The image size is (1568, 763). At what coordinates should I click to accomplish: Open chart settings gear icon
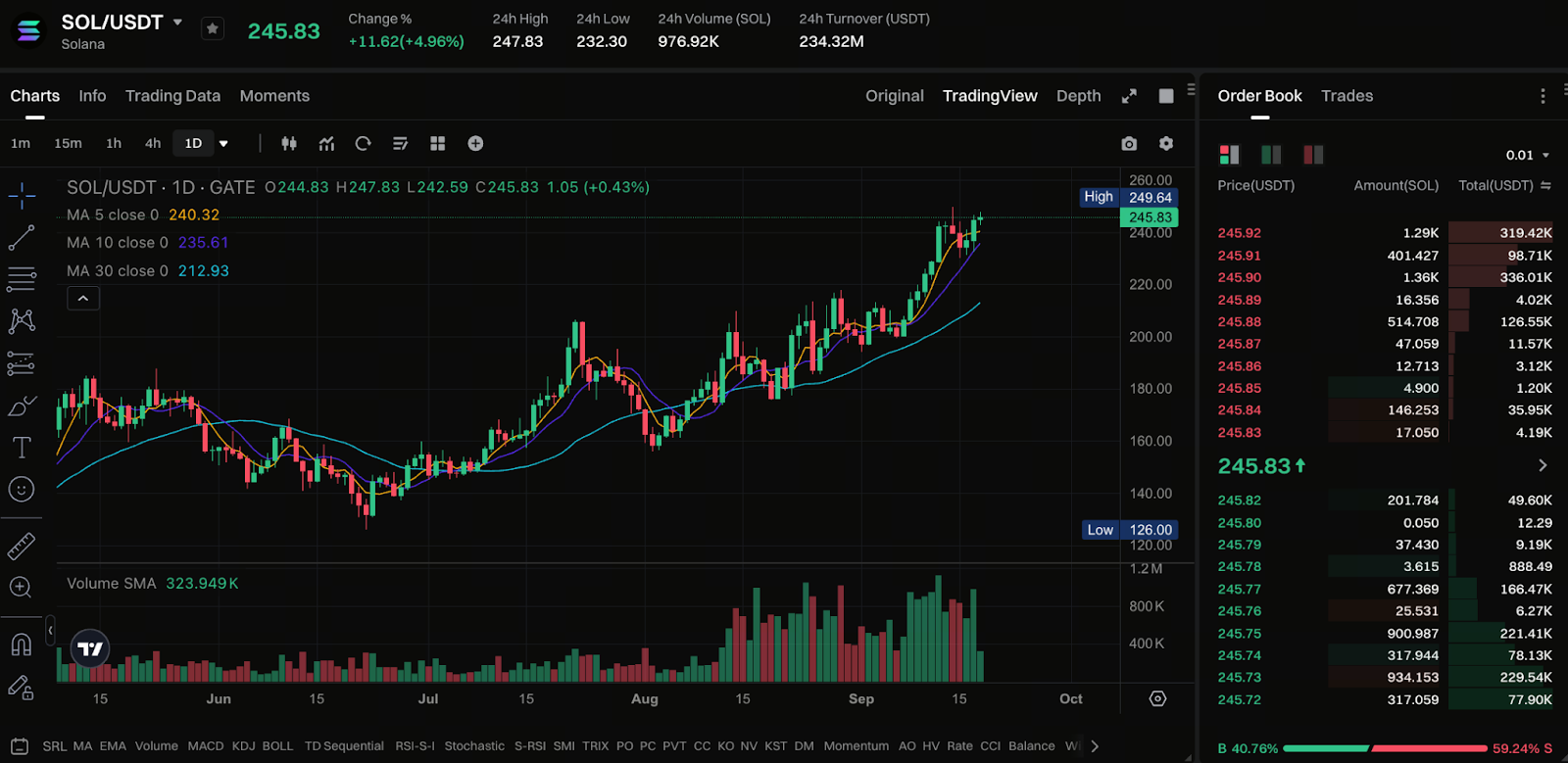pos(1166,143)
